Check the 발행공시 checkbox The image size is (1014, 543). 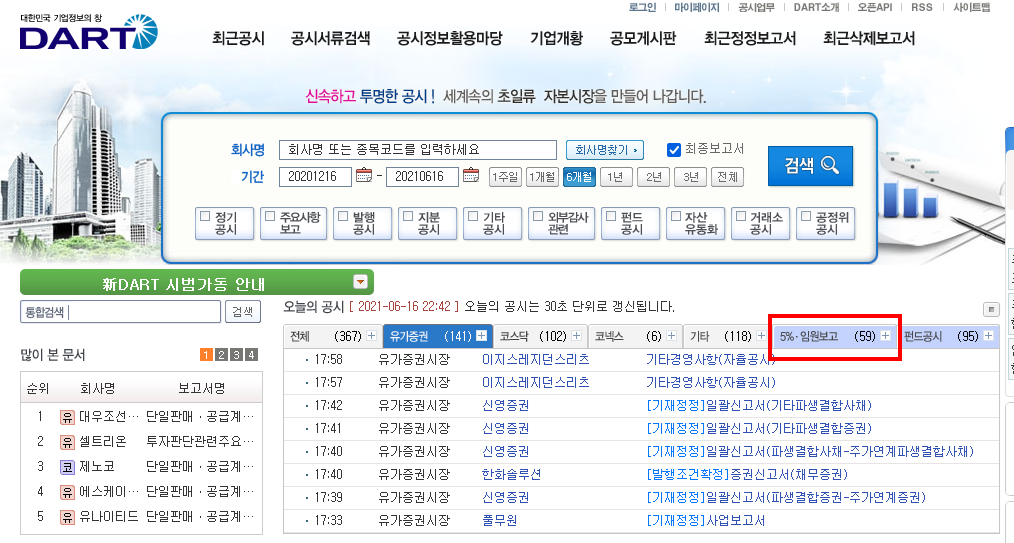click(x=343, y=216)
